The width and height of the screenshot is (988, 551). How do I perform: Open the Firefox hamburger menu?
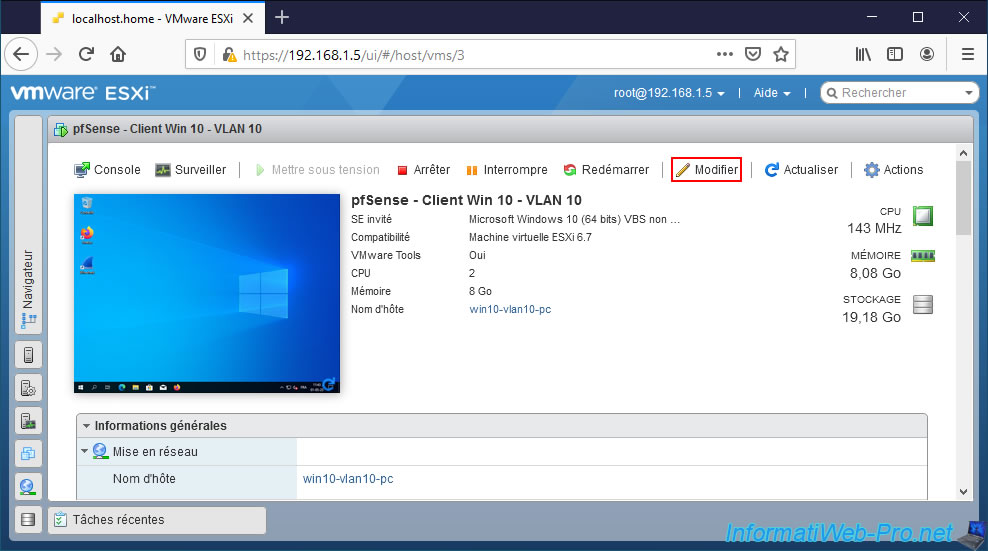click(968, 54)
